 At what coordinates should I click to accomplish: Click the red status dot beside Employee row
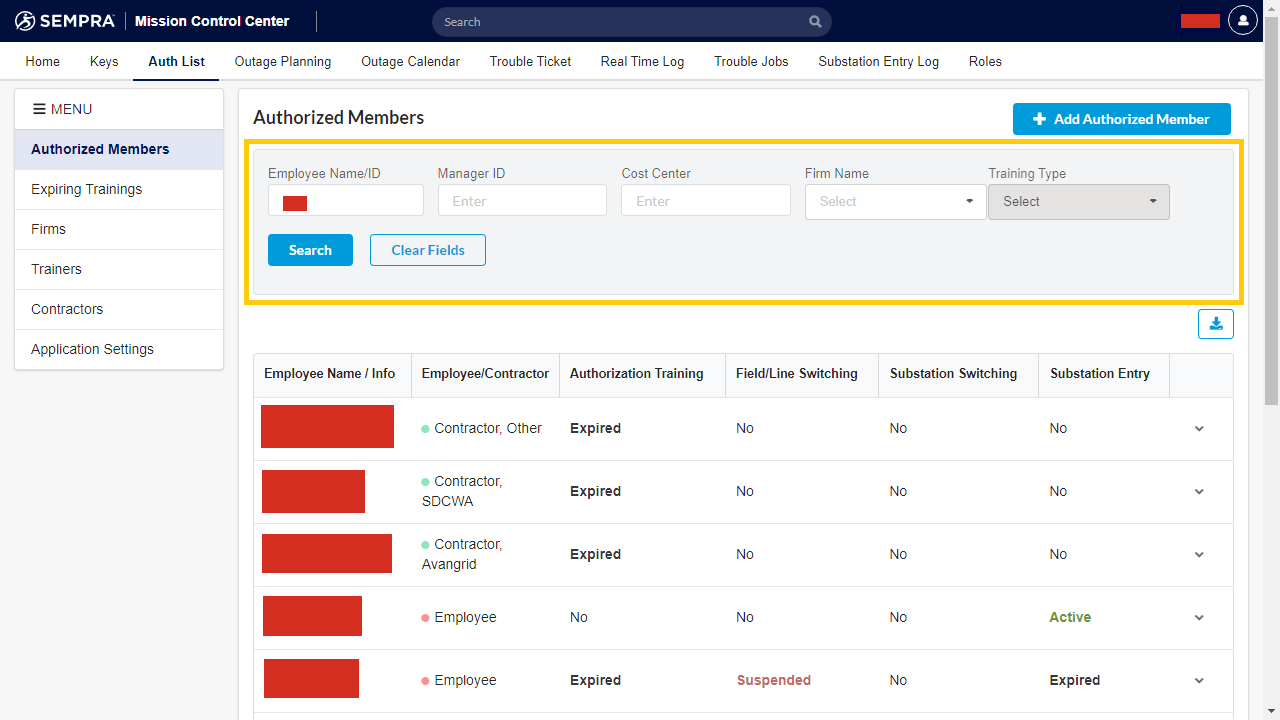click(x=425, y=617)
